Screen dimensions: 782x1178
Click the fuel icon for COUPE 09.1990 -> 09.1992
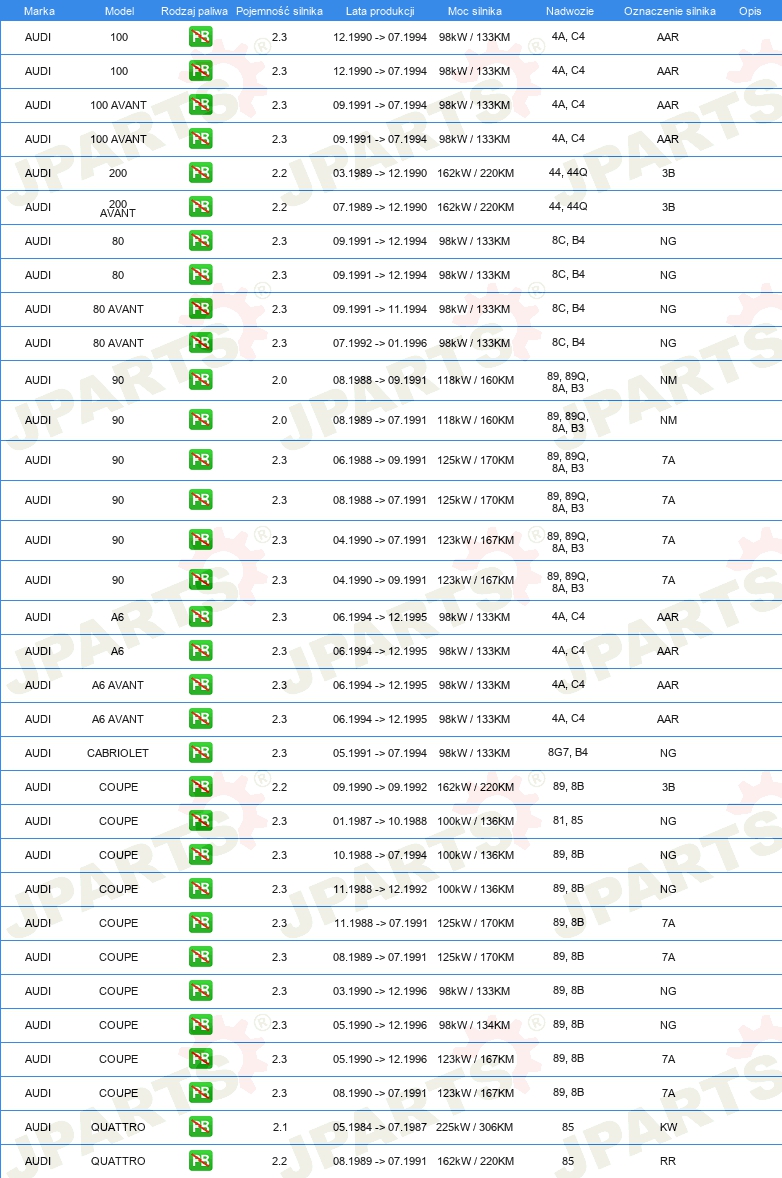(x=201, y=787)
